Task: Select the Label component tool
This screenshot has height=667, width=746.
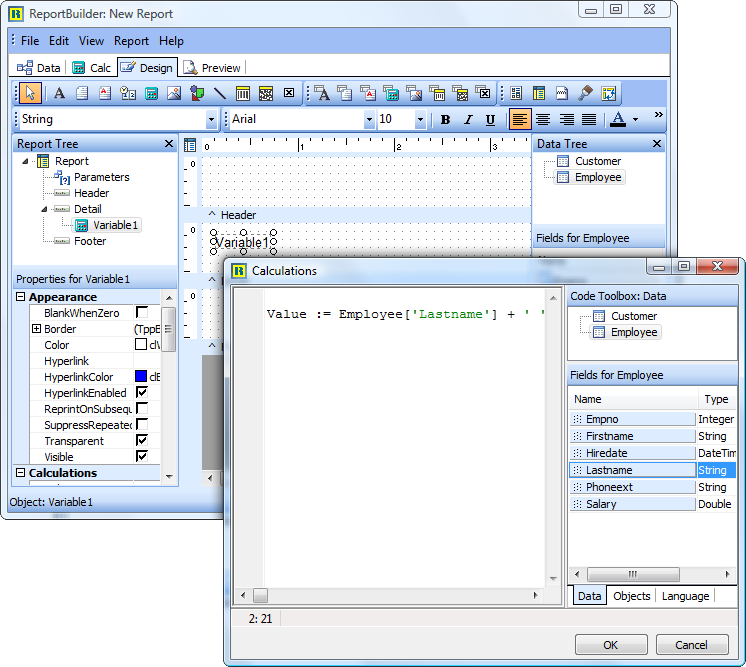Action: (59, 93)
